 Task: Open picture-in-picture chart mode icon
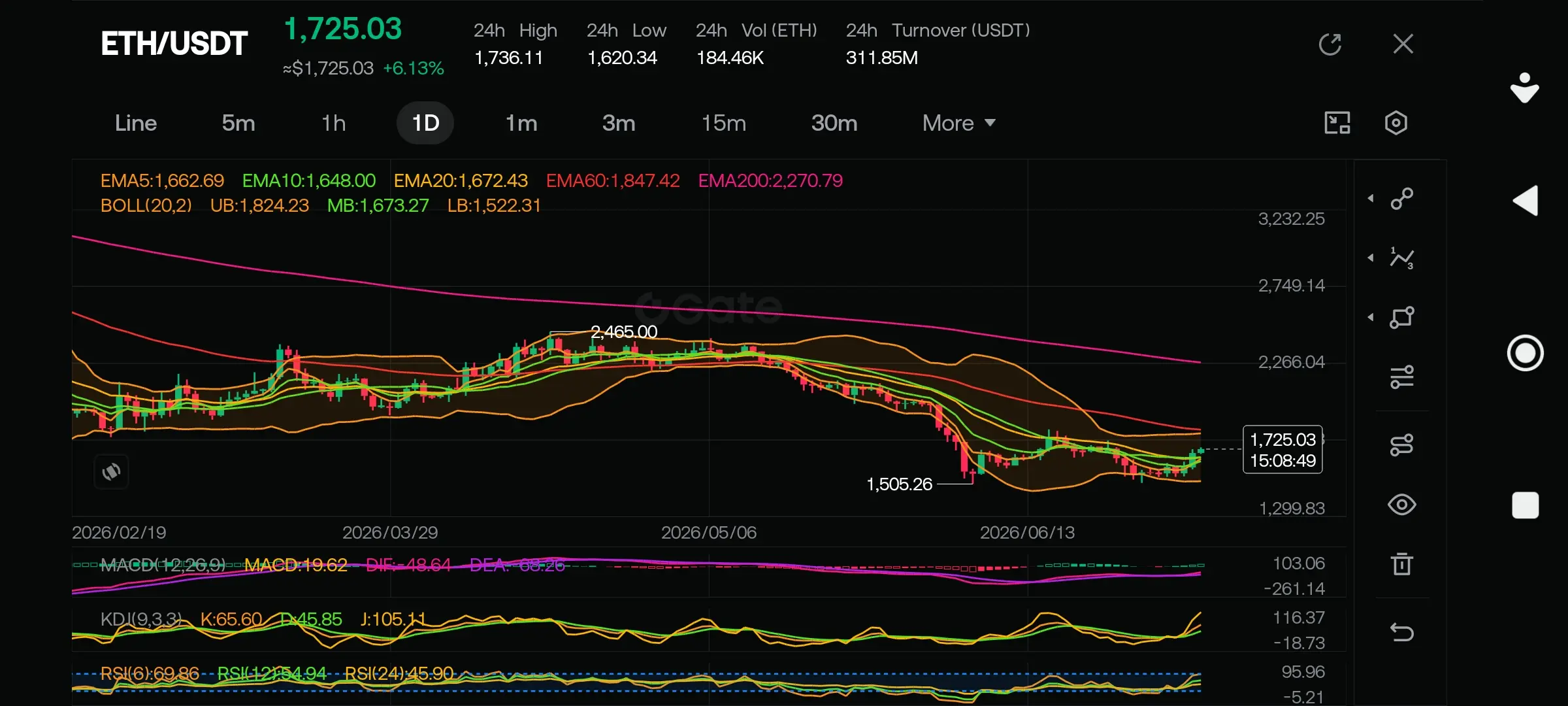(1337, 123)
